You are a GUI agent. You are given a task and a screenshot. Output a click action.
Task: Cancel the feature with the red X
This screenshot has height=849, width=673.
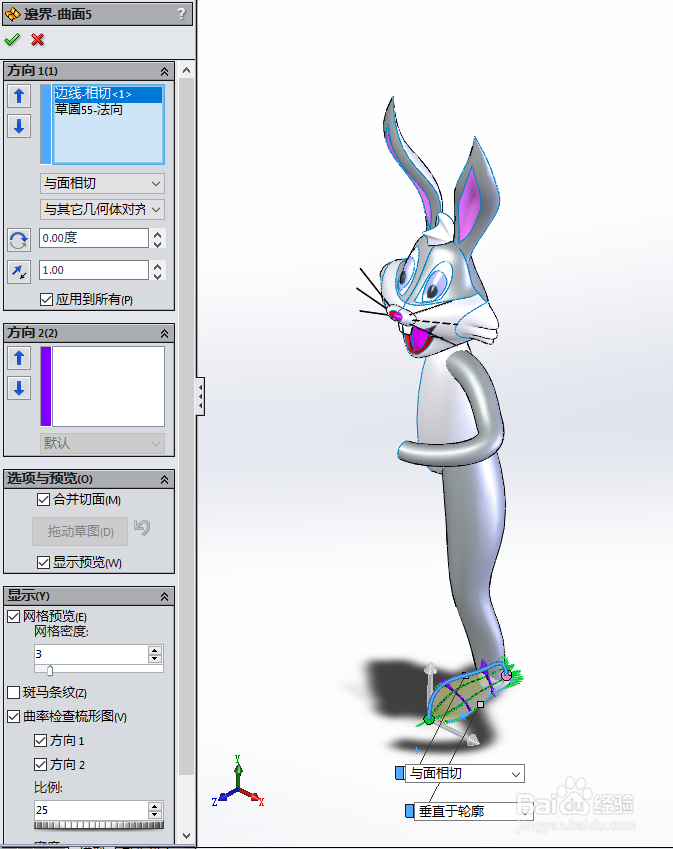click(37, 40)
